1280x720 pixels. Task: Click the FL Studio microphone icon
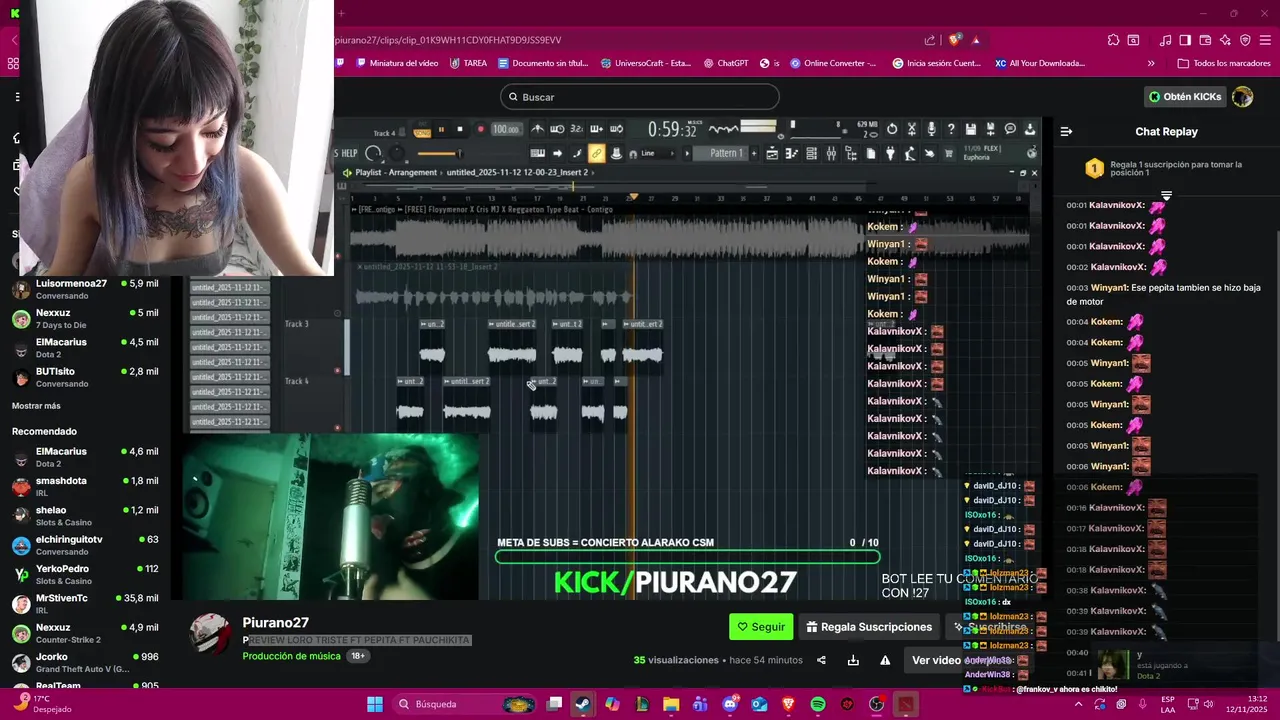tap(931, 129)
